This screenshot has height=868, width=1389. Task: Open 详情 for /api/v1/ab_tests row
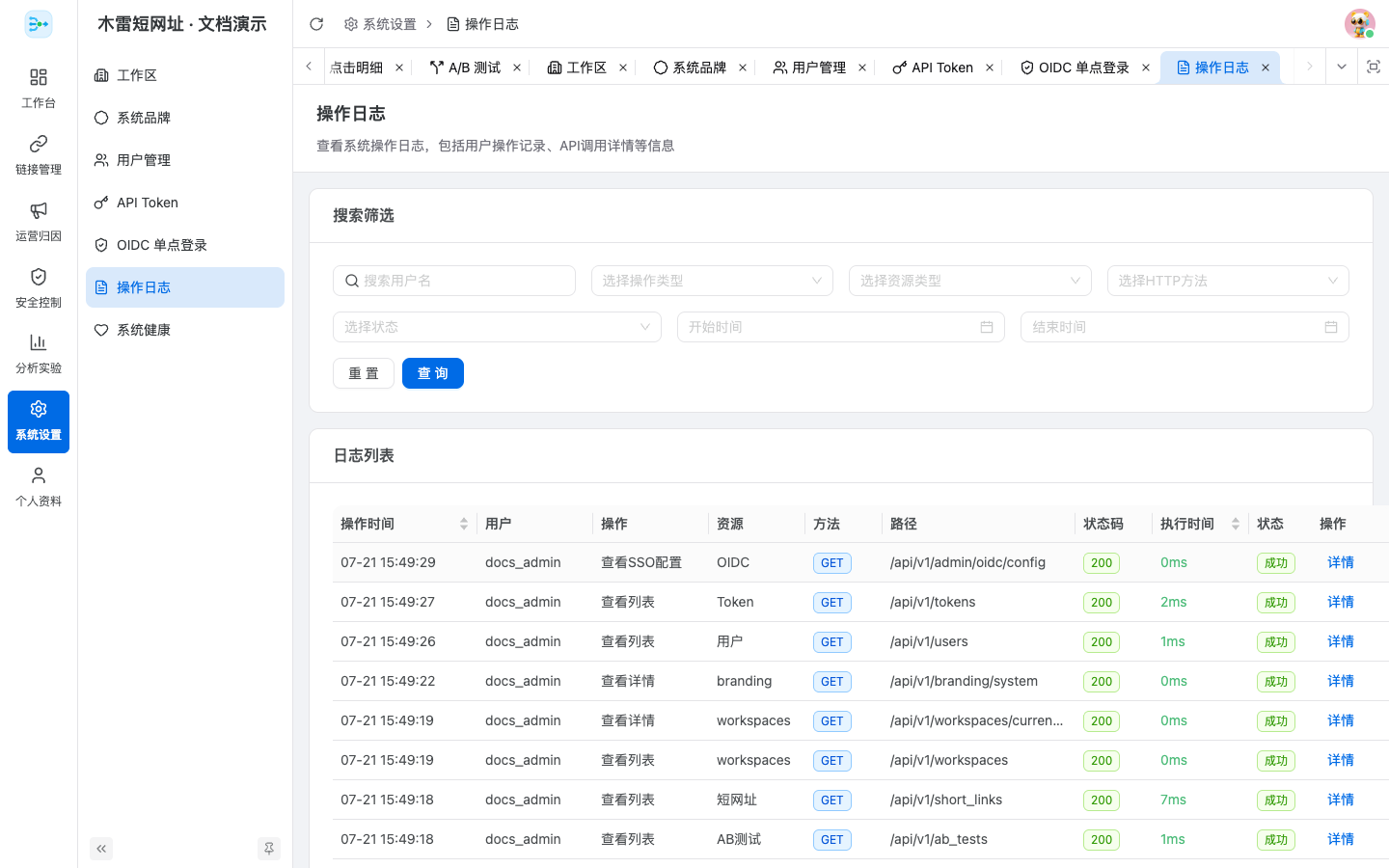(x=1341, y=839)
